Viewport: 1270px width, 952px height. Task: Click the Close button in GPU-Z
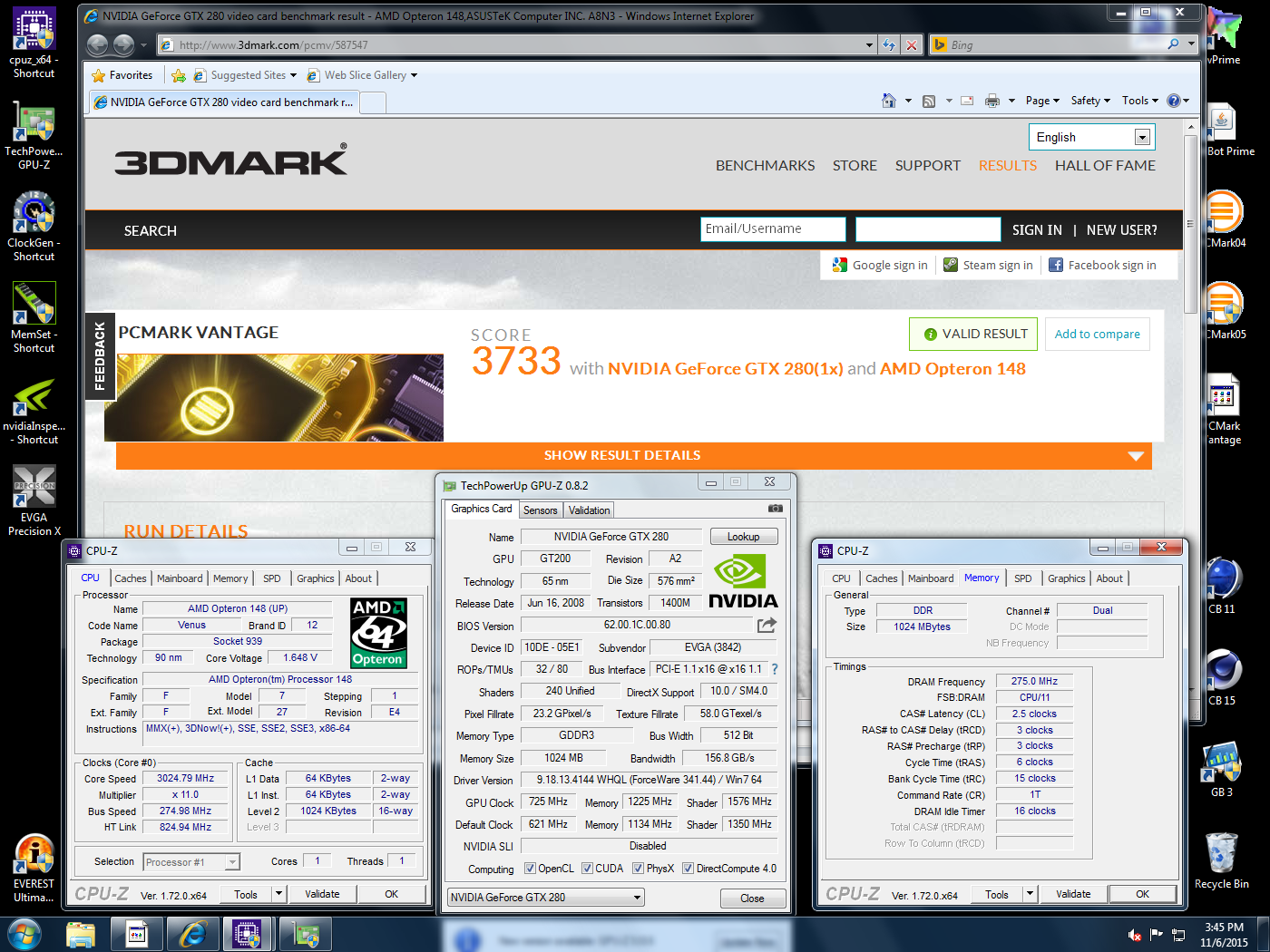(752, 898)
